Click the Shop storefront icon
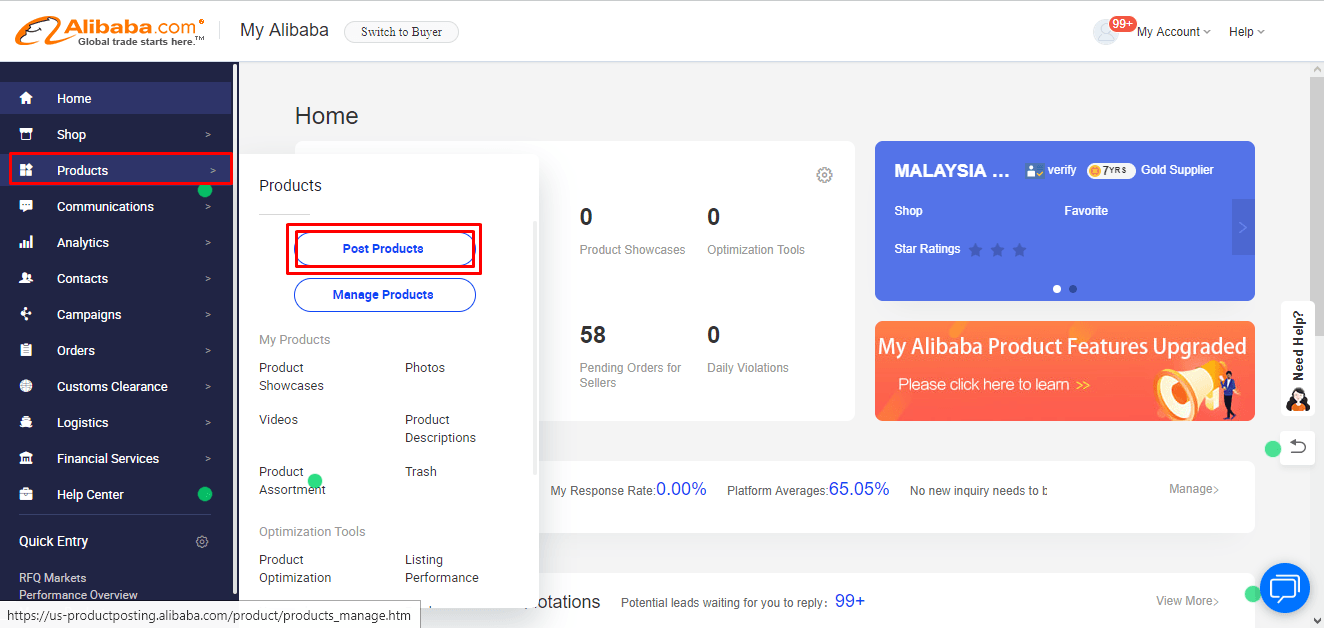The image size is (1324, 628). (x=26, y=134)
